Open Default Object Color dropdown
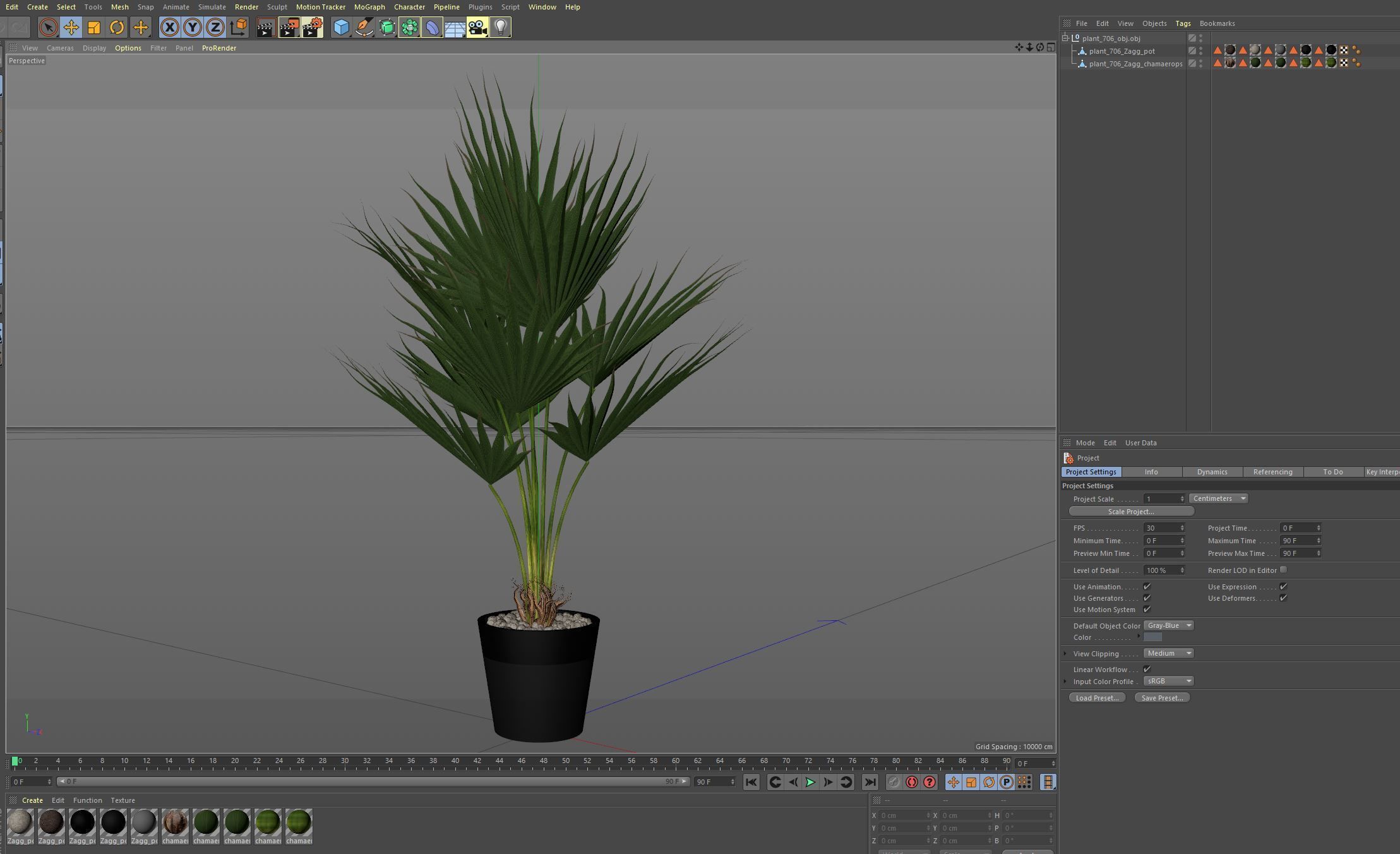1400x854 pixels. click(x=1168, y=625)
